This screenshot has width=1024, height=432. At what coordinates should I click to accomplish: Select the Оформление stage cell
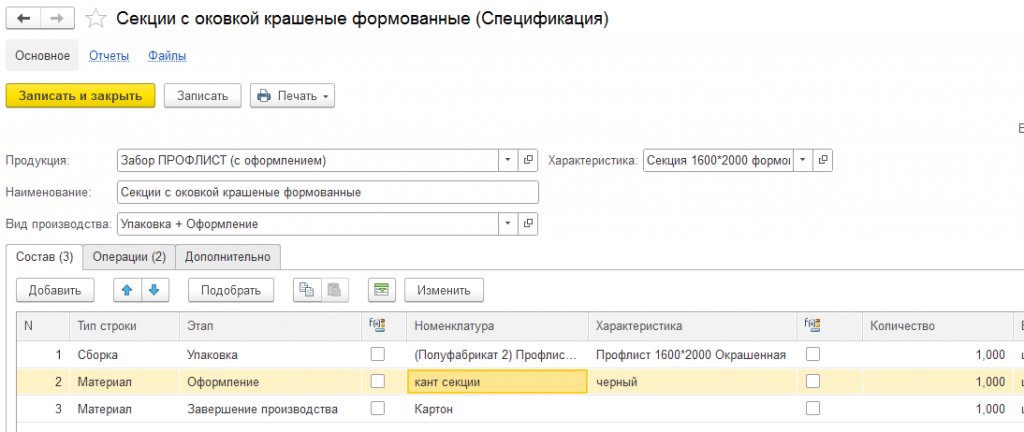tap(269, 382)
